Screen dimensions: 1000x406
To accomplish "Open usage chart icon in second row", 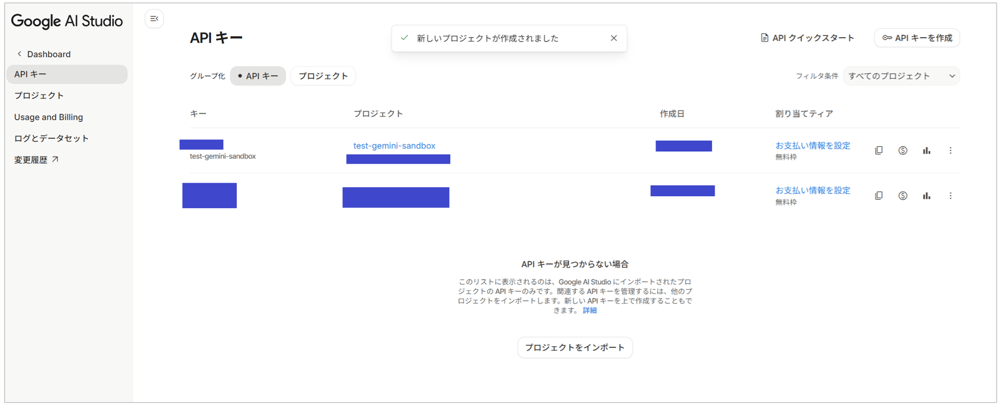I will coord(927,196).
